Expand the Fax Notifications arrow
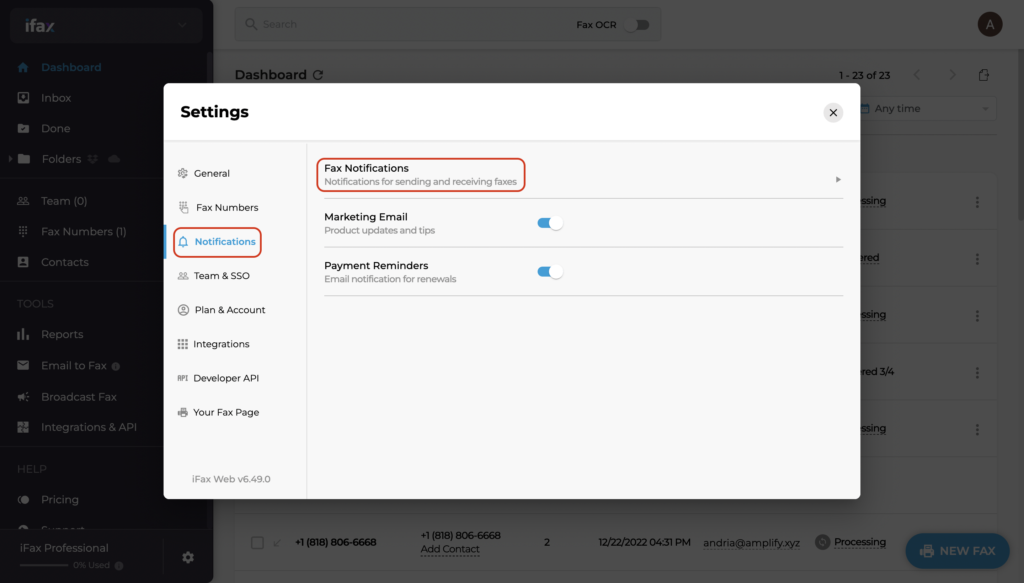 click(x=838, y=180)
